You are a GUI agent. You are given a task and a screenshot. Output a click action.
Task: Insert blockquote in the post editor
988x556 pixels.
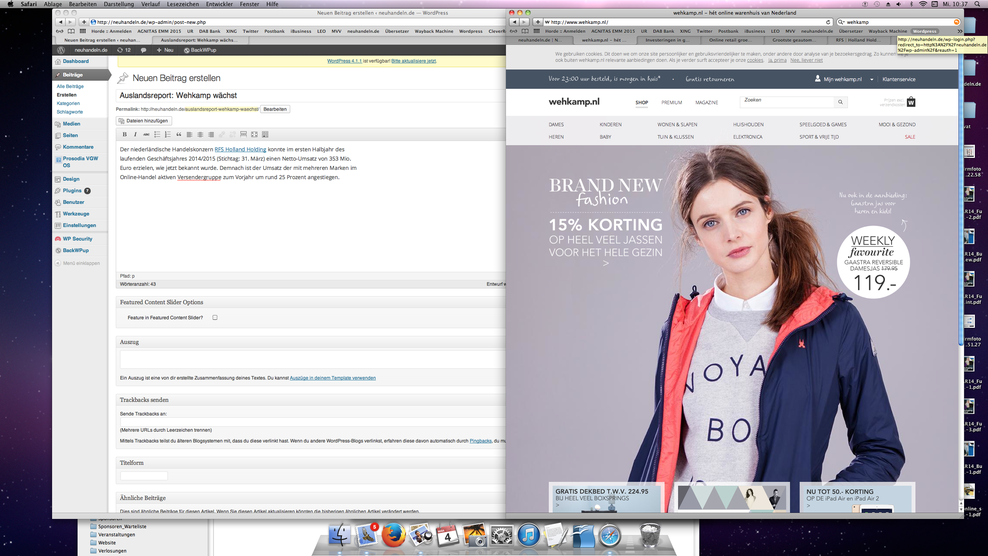[x=178, y=134]
